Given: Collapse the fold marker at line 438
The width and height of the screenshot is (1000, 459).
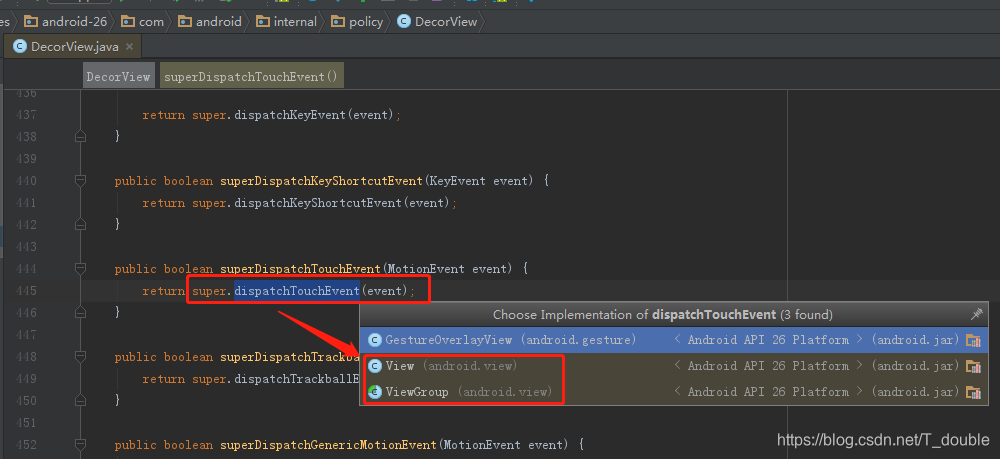Looking at the screenshot, I should (80, 136).
